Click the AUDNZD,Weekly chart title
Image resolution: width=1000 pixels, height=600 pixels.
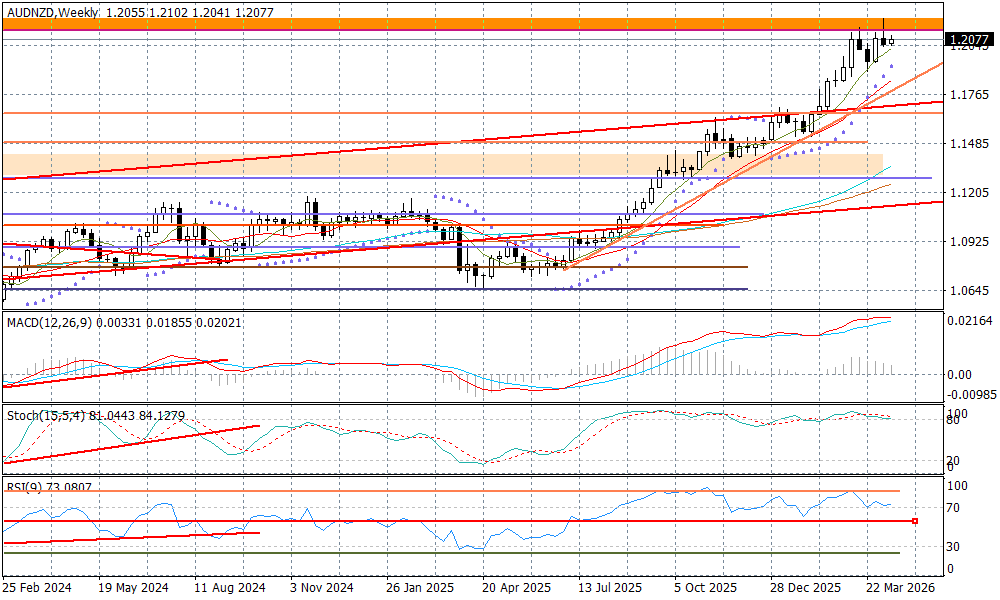click(50, 12)
